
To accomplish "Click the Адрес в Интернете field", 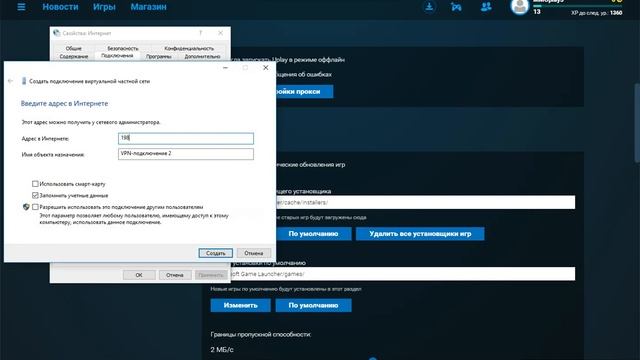I will pyautogui.click(x=186, y=138).
